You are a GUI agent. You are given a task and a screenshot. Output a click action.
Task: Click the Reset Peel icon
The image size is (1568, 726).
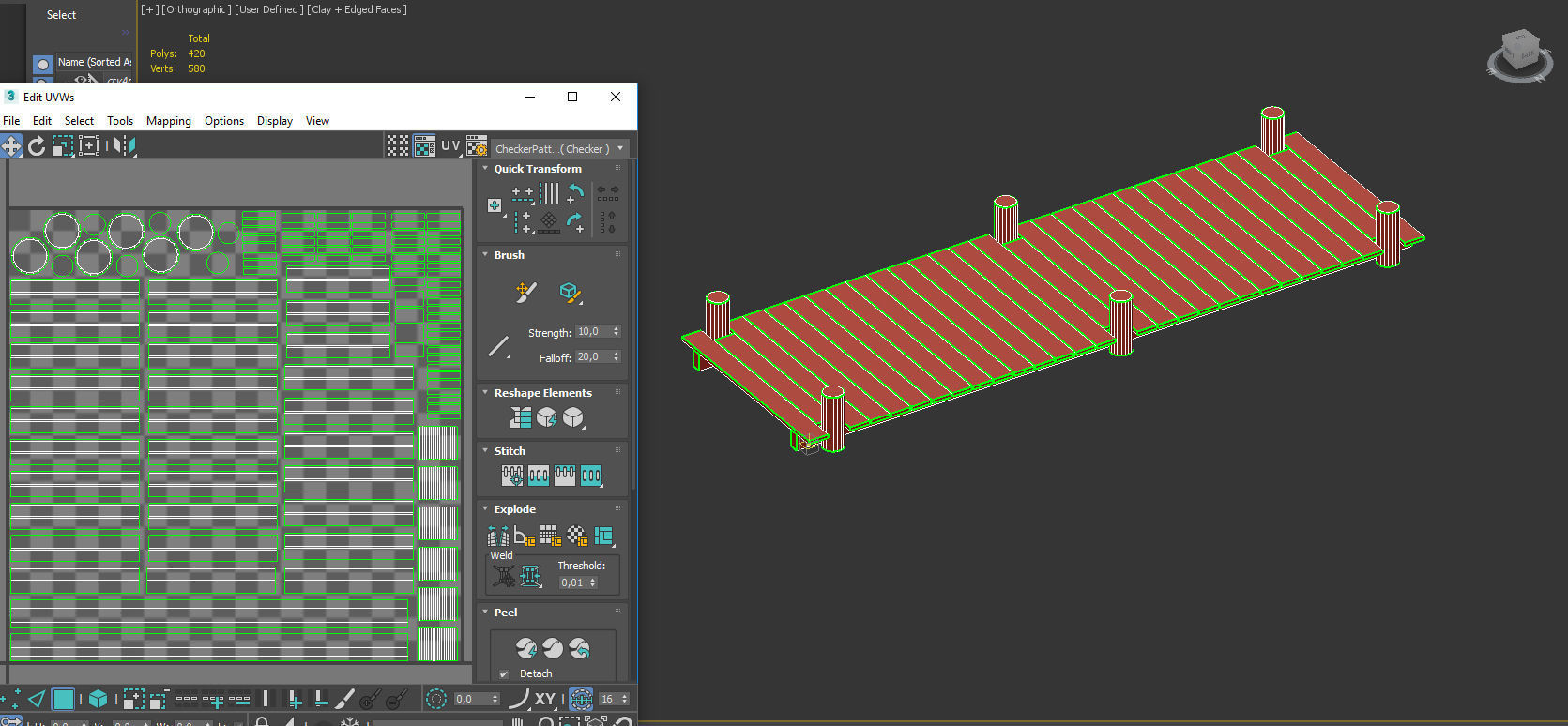[x=579, y=648]
